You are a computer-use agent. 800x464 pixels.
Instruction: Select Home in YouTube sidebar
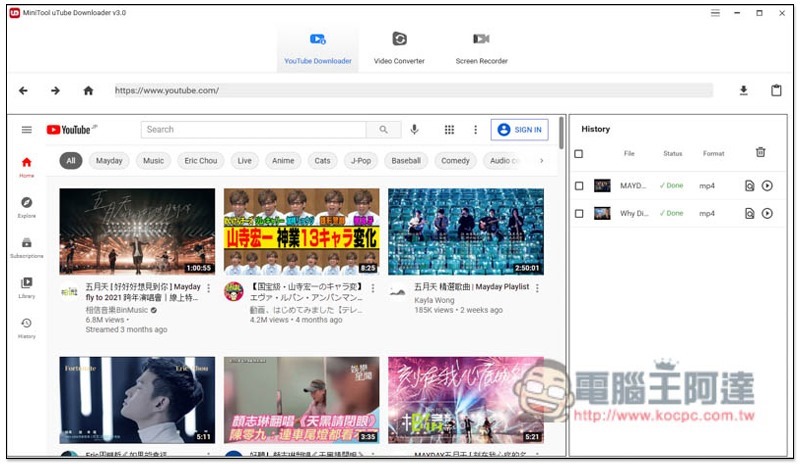(27, 167)
